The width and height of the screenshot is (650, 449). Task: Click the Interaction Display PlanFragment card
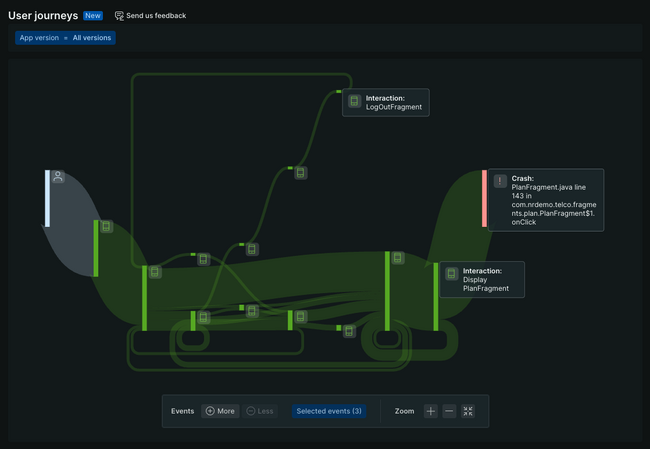coord(482,279)
